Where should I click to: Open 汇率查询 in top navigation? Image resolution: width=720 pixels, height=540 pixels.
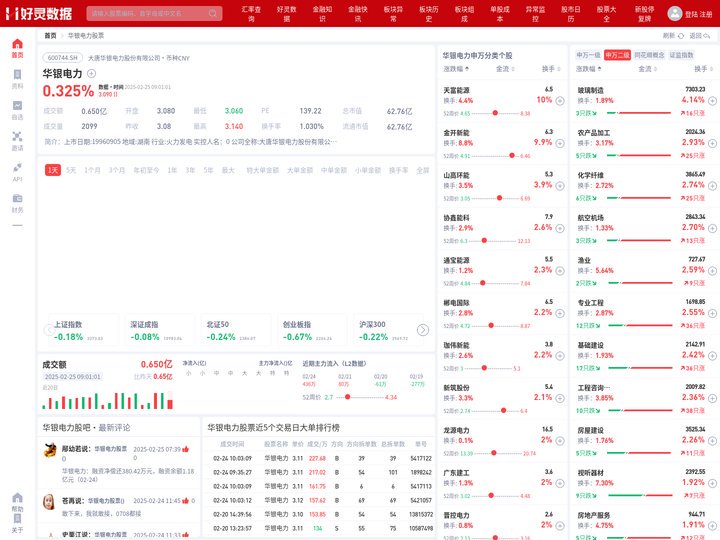[251, 14]
